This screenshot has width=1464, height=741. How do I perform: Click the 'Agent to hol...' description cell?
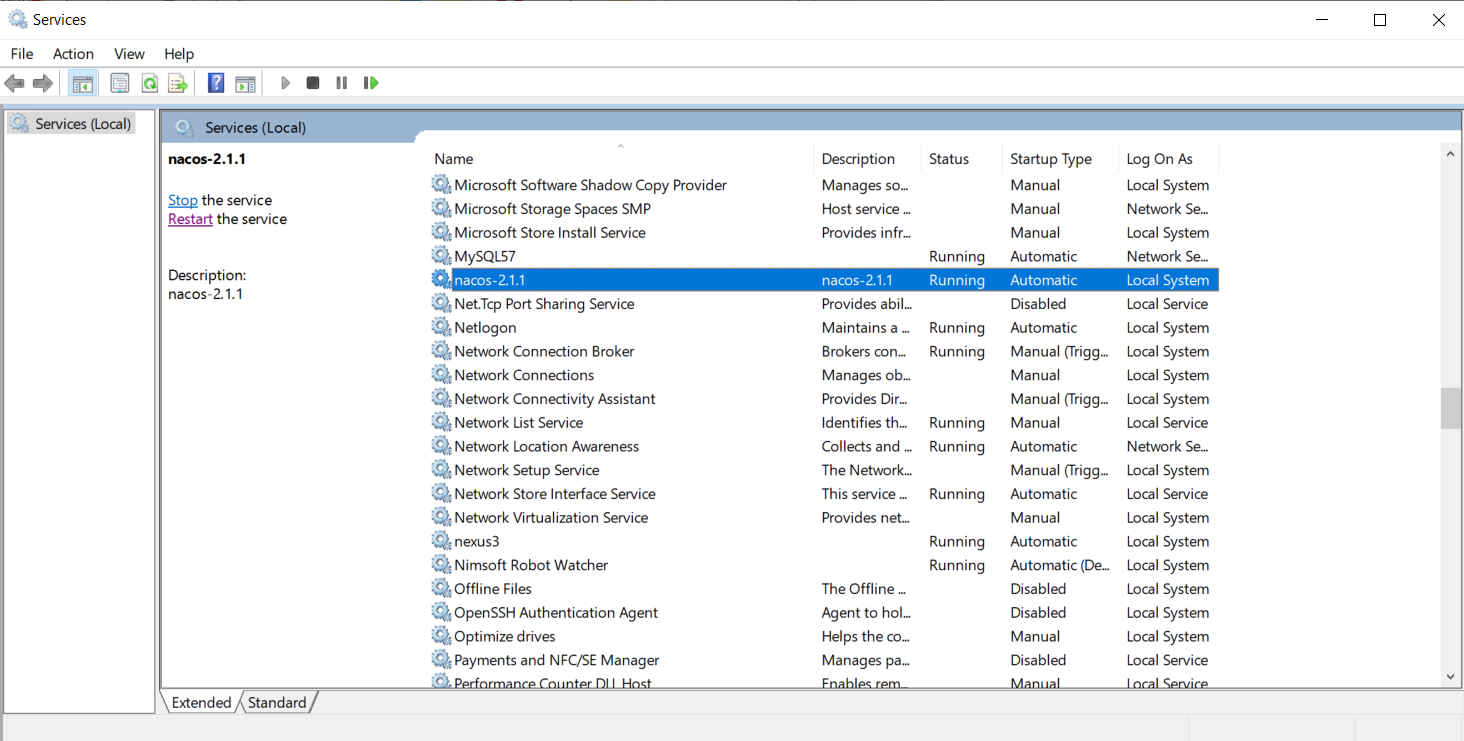(x=866, y=612)
